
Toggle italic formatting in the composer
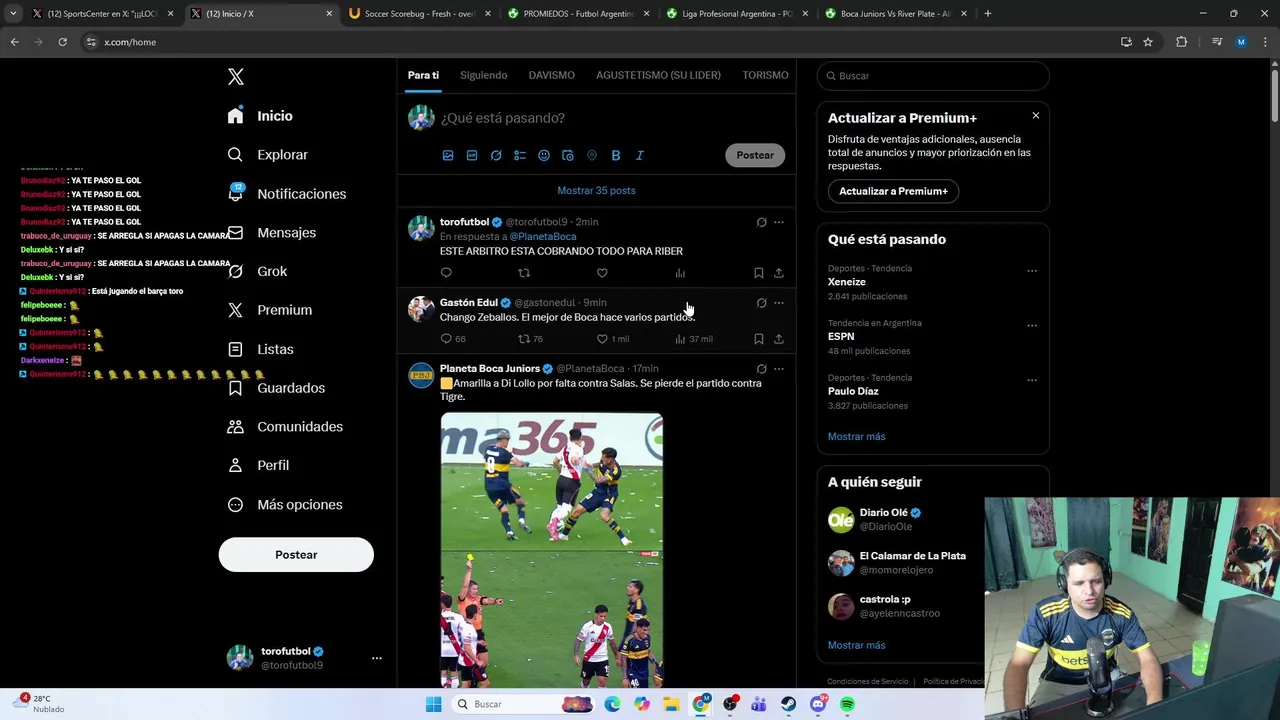tap(640, 155)
